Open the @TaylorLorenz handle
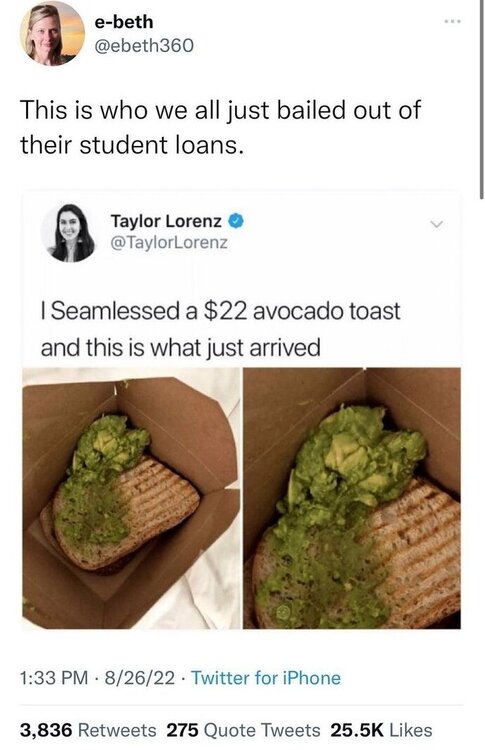This screenshot has height=750, width=485. click(169, 243)
